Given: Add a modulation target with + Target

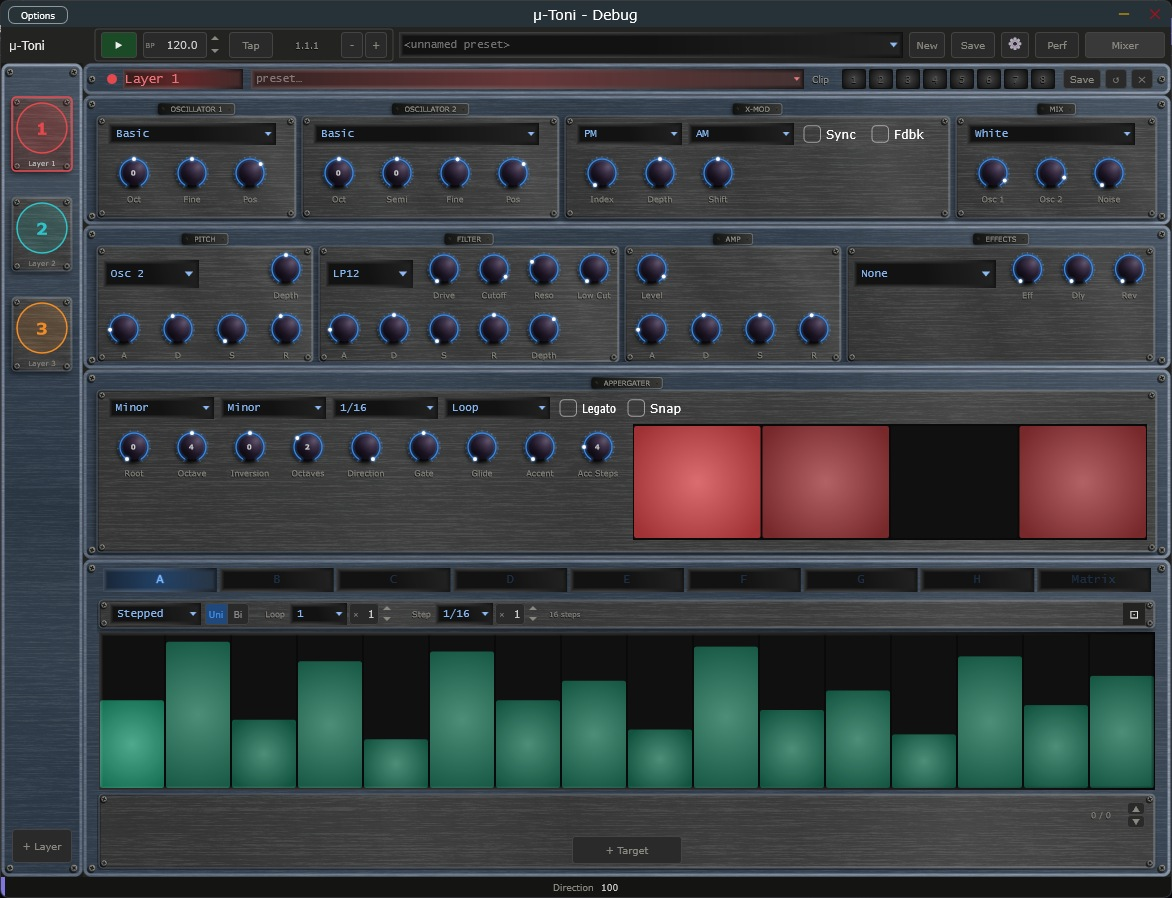Looking at the screenshot, I should click(x=626, y=850).
